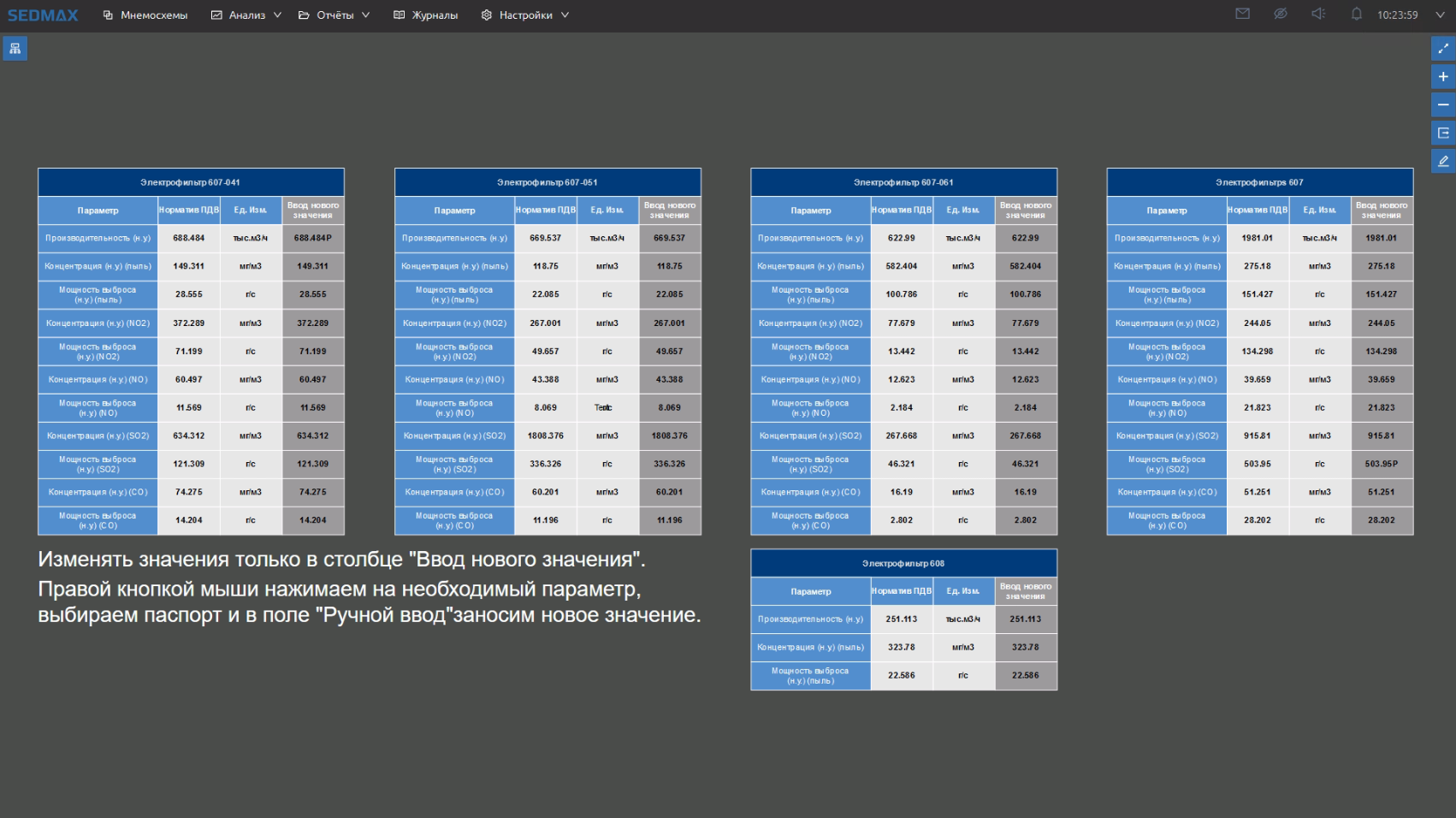Select the 503.95P new value cell in Электрофильтры 607

(x=1382, y=464)
